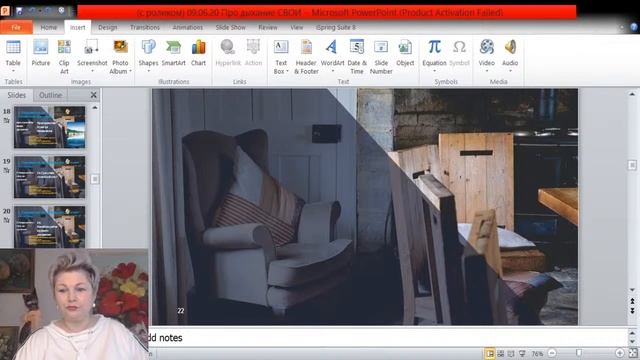Viewport: 640px width, 360px height.
Task: Close the slides thumbnail pane
Action: [93, 95]
